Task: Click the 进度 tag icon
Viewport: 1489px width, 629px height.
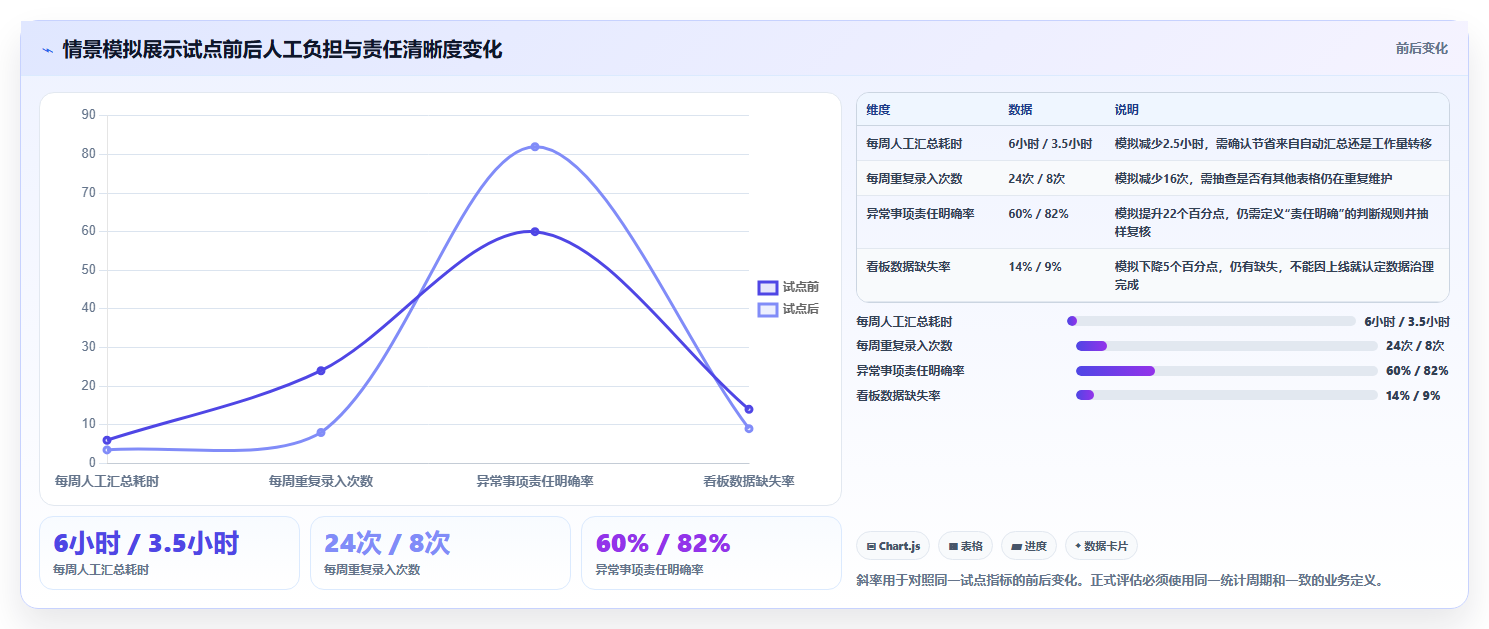Action: click(x=1016, y=547)
